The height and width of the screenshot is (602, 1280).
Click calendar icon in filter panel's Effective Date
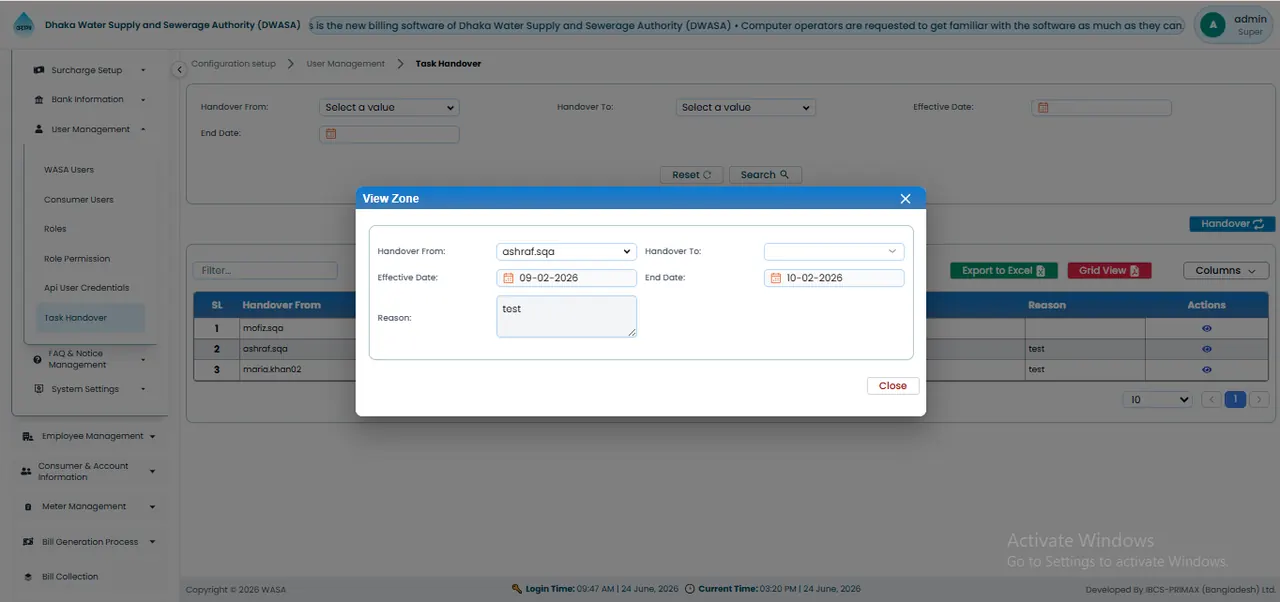tap(1042, 107)
